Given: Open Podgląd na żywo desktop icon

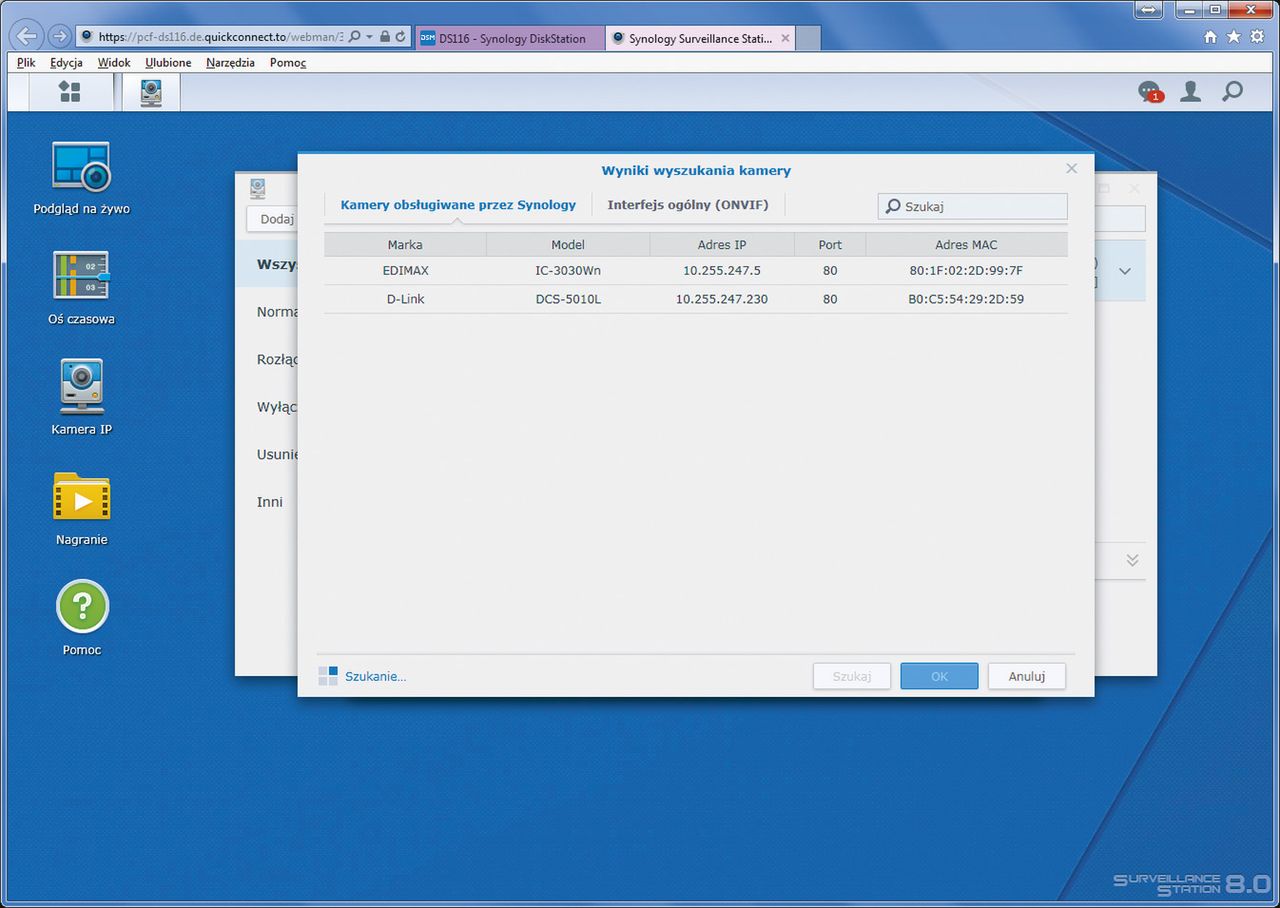Looking at the screenshot, I should click(x=81, y=179).
